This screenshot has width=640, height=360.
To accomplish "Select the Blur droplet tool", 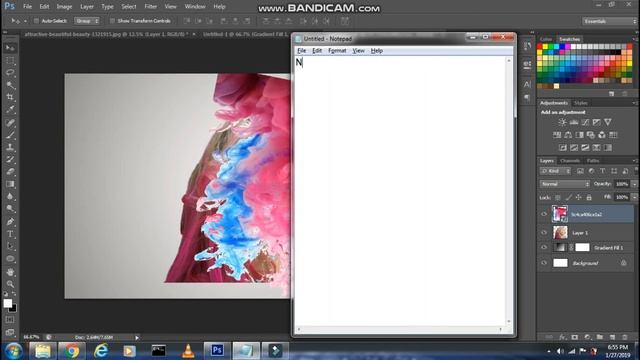I will coord(10,196).
